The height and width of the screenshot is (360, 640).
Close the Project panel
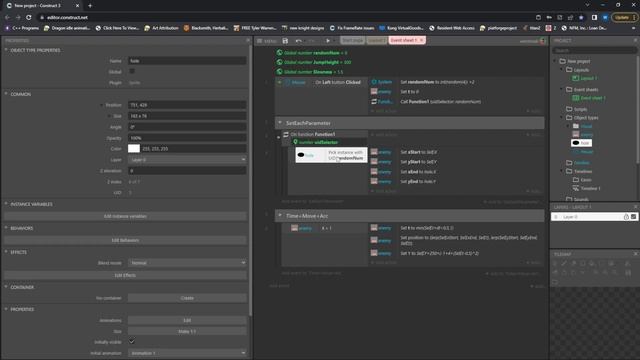(x=635, y=40)
